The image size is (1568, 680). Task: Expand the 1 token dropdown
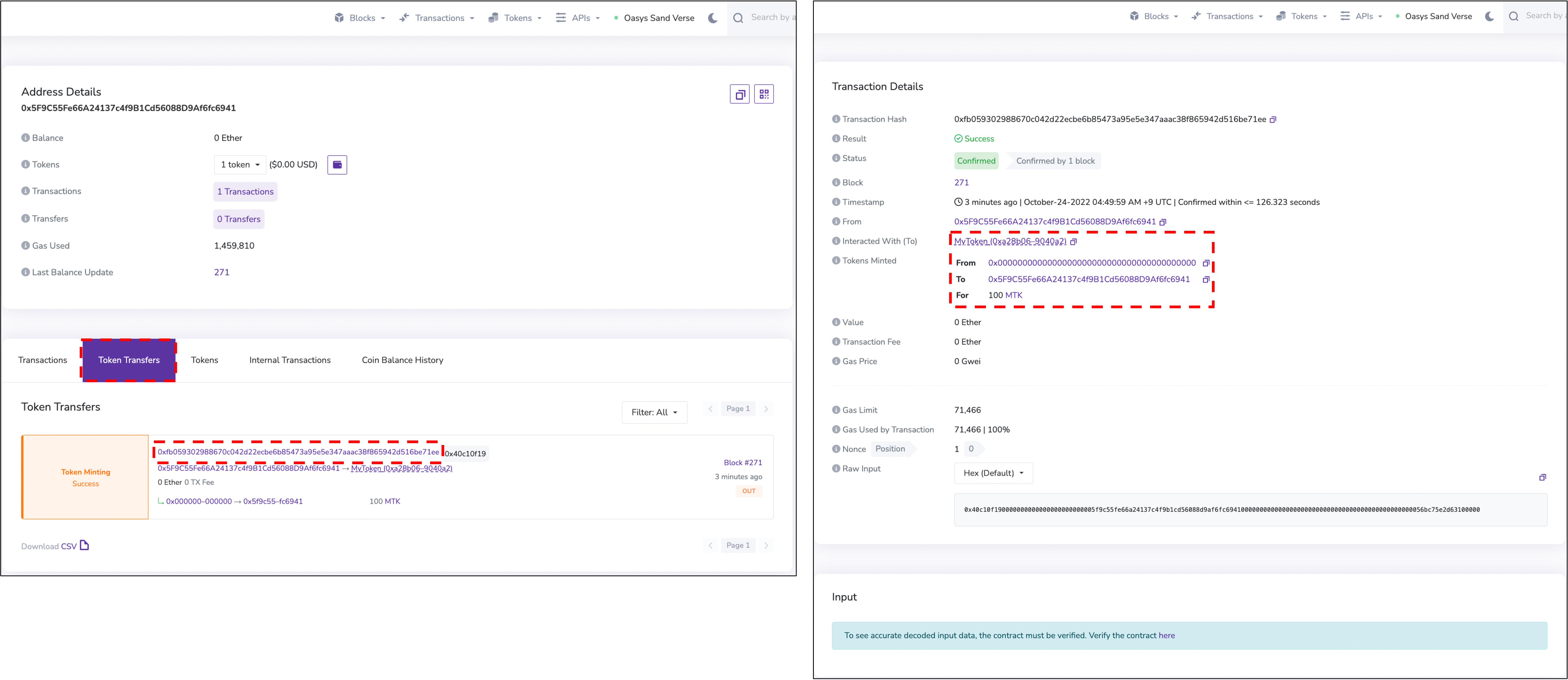click(x=240, y=165)
